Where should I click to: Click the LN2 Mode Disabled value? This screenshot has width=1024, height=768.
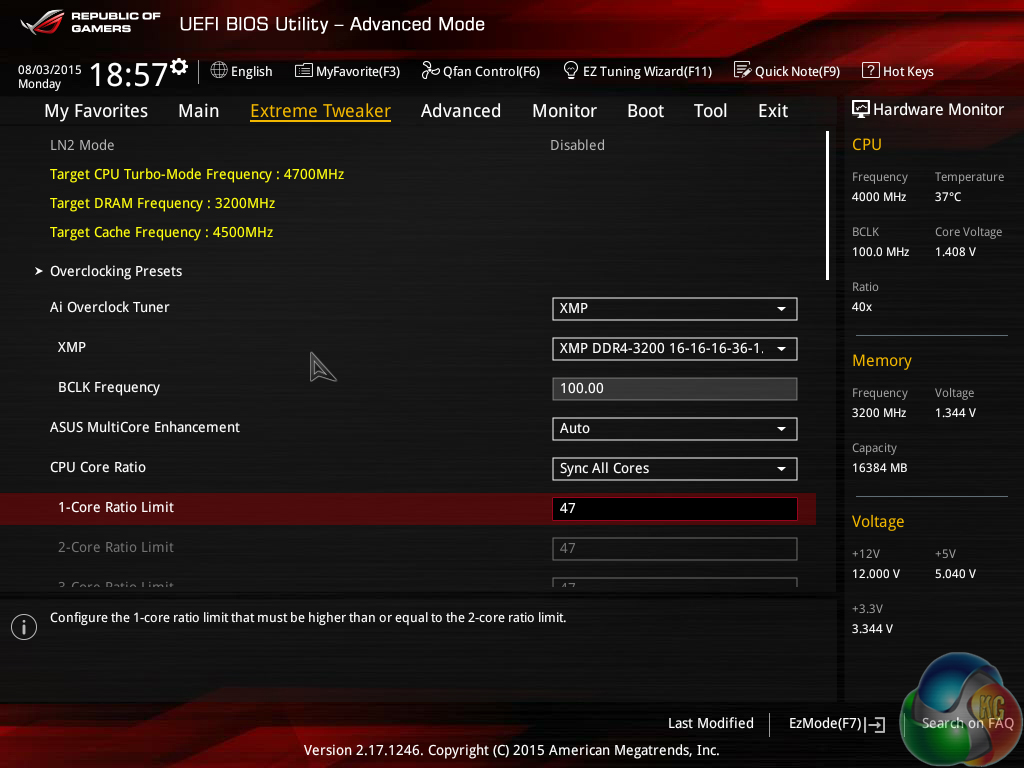point(577,145)
